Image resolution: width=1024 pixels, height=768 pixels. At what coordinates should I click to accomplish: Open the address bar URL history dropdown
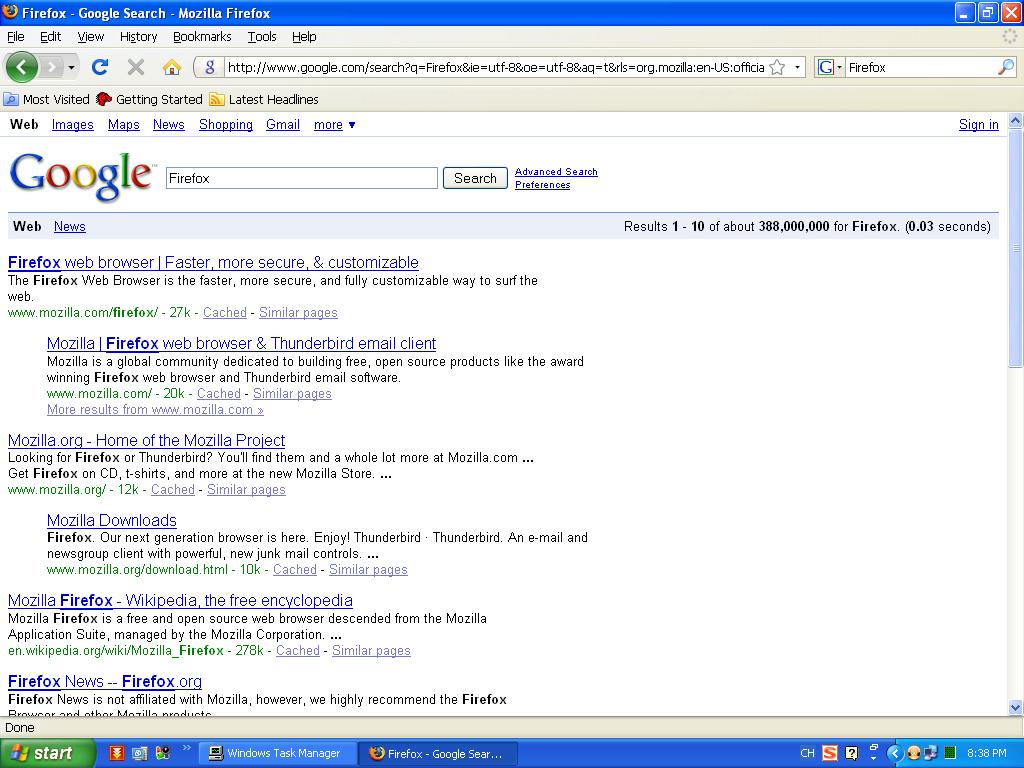click(797, 67)
